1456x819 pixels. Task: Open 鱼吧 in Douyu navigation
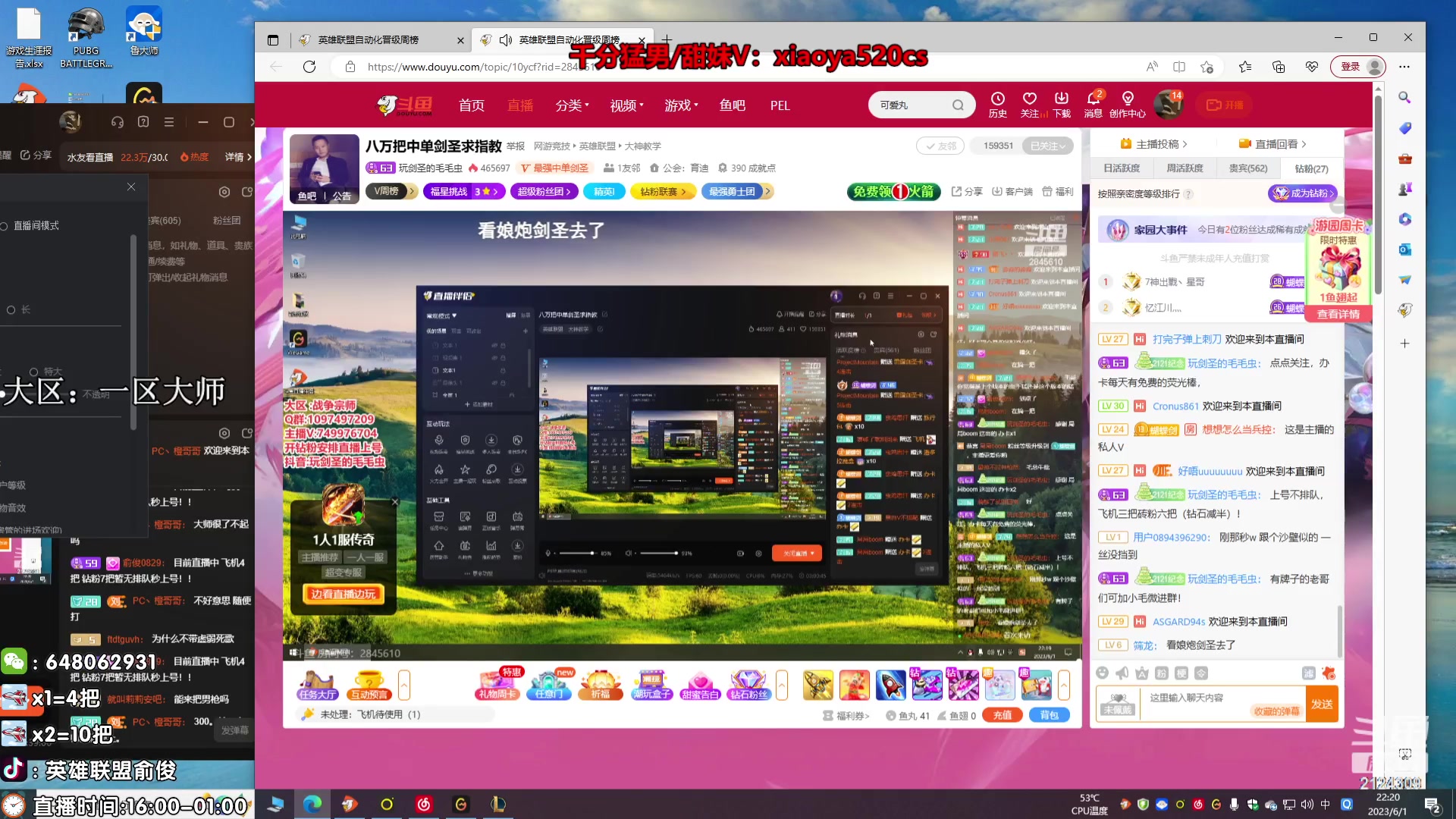tap(732, 105)
